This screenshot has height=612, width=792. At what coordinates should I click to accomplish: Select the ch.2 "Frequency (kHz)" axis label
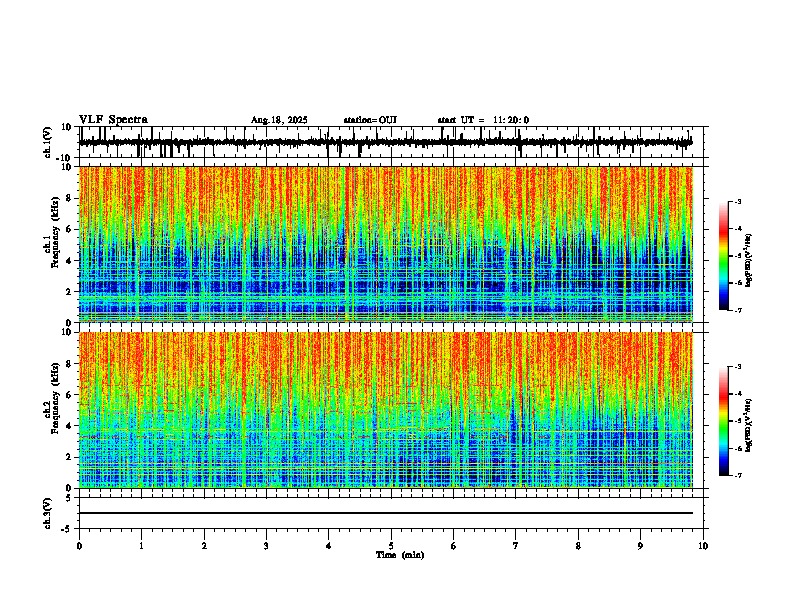pyautogui.click(x=55, y=398)
